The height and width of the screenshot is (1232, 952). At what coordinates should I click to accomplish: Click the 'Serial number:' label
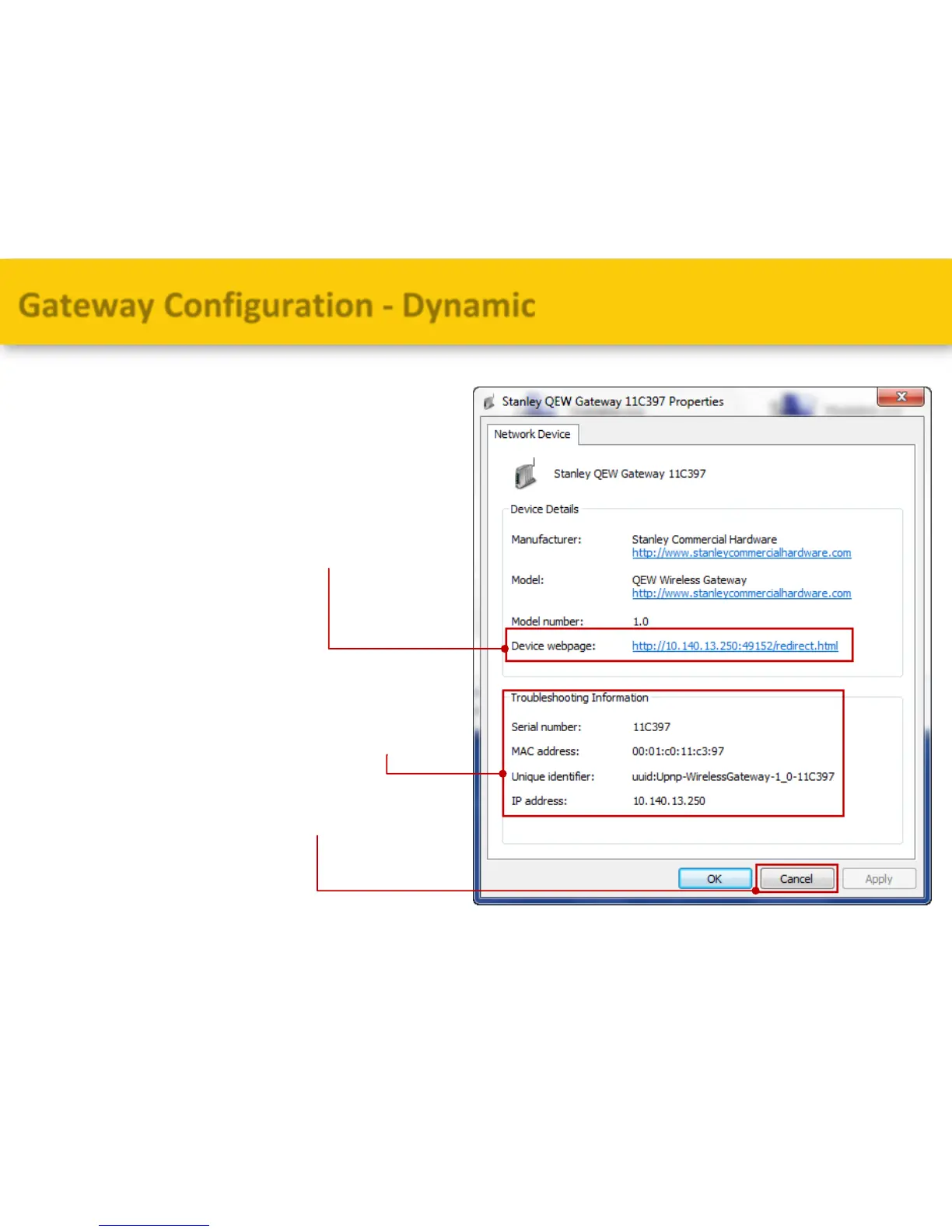tap(546, 727)
